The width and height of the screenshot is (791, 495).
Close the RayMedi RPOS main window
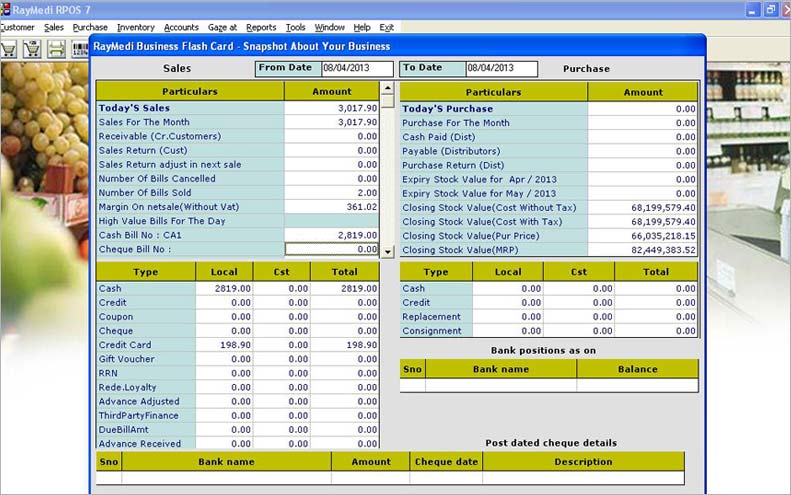pos(779,9)
